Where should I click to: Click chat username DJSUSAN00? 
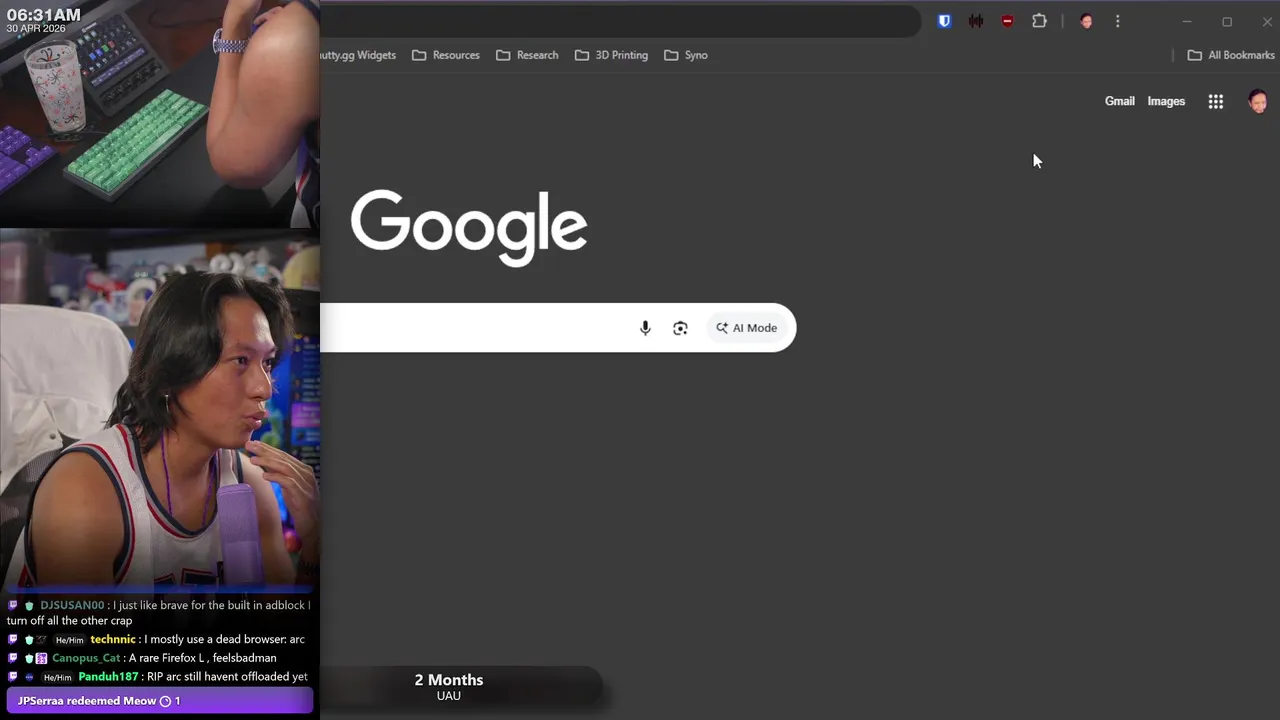pos(72,605)
